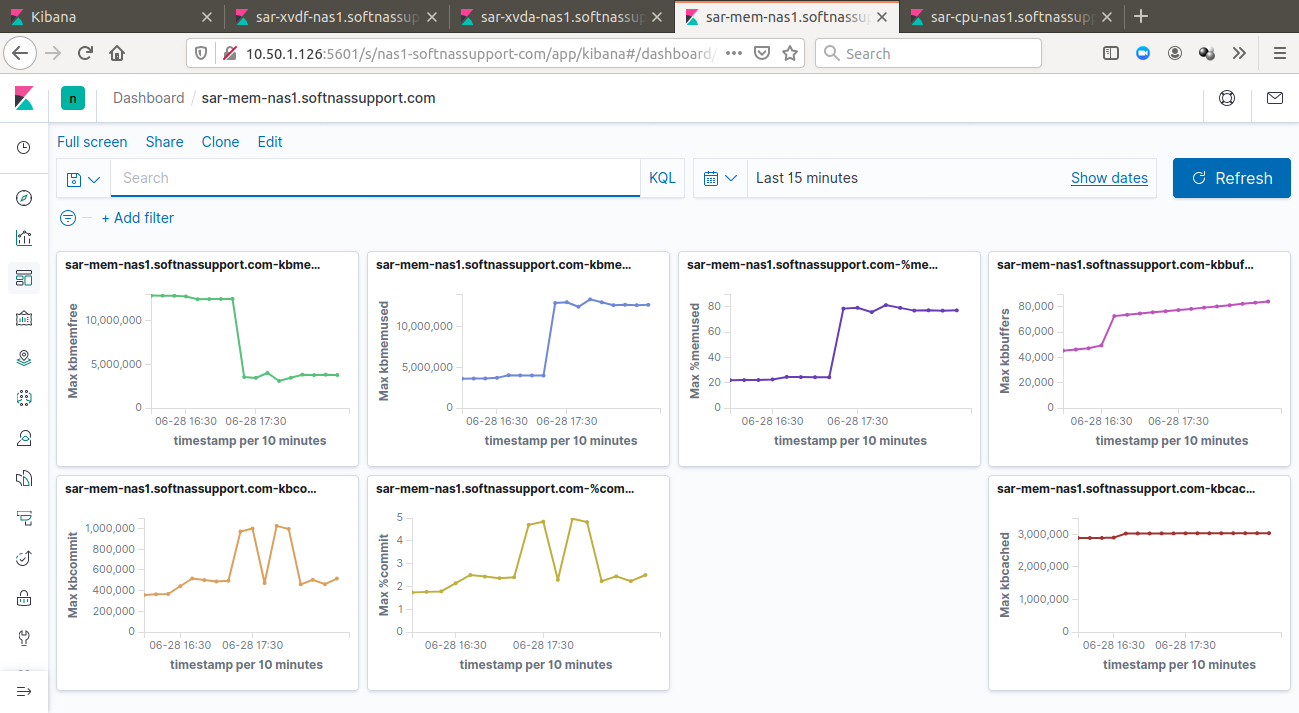Click the Show dates link

(1109, 178)
